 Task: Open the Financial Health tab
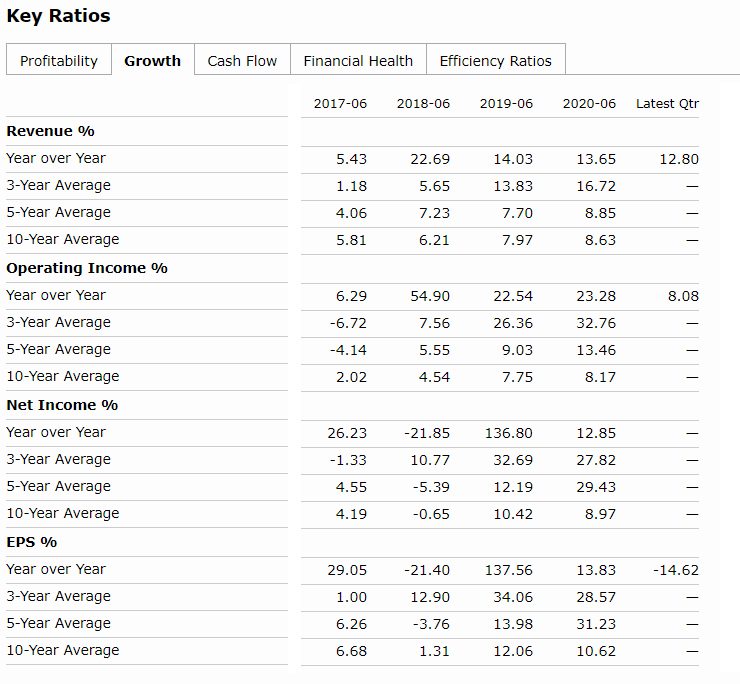coord(358,61)
